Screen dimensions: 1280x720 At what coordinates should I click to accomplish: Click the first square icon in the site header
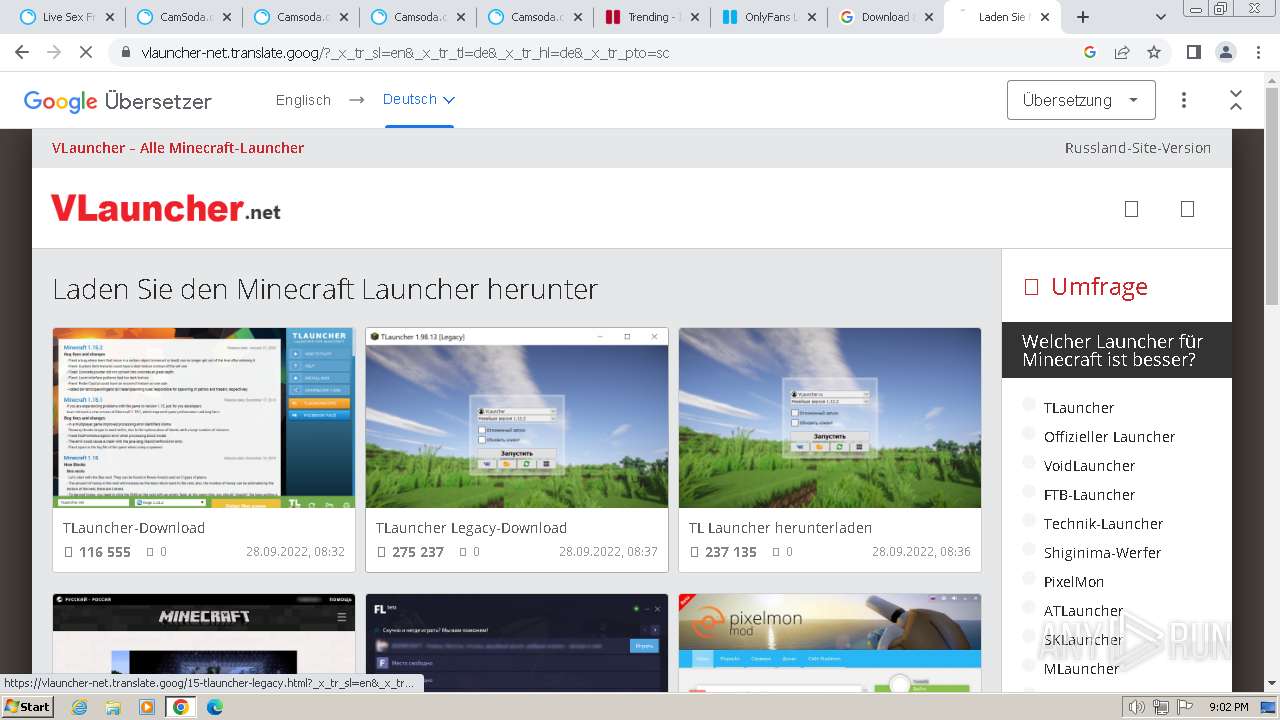pyautogui.click(x=1132, y=209)
